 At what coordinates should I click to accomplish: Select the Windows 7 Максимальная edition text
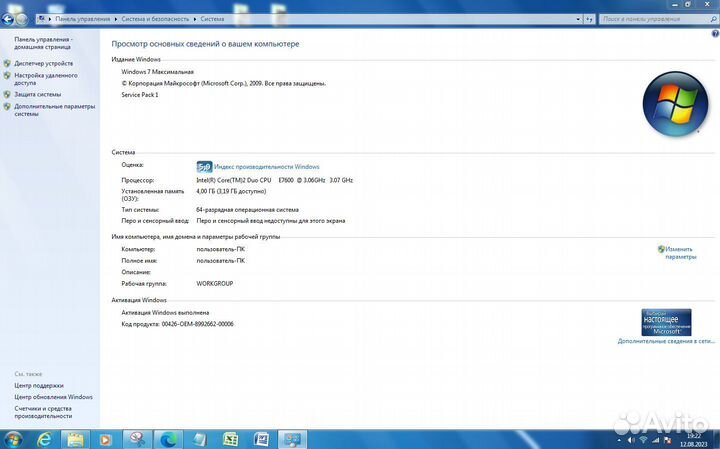click(x=158, y=72)
